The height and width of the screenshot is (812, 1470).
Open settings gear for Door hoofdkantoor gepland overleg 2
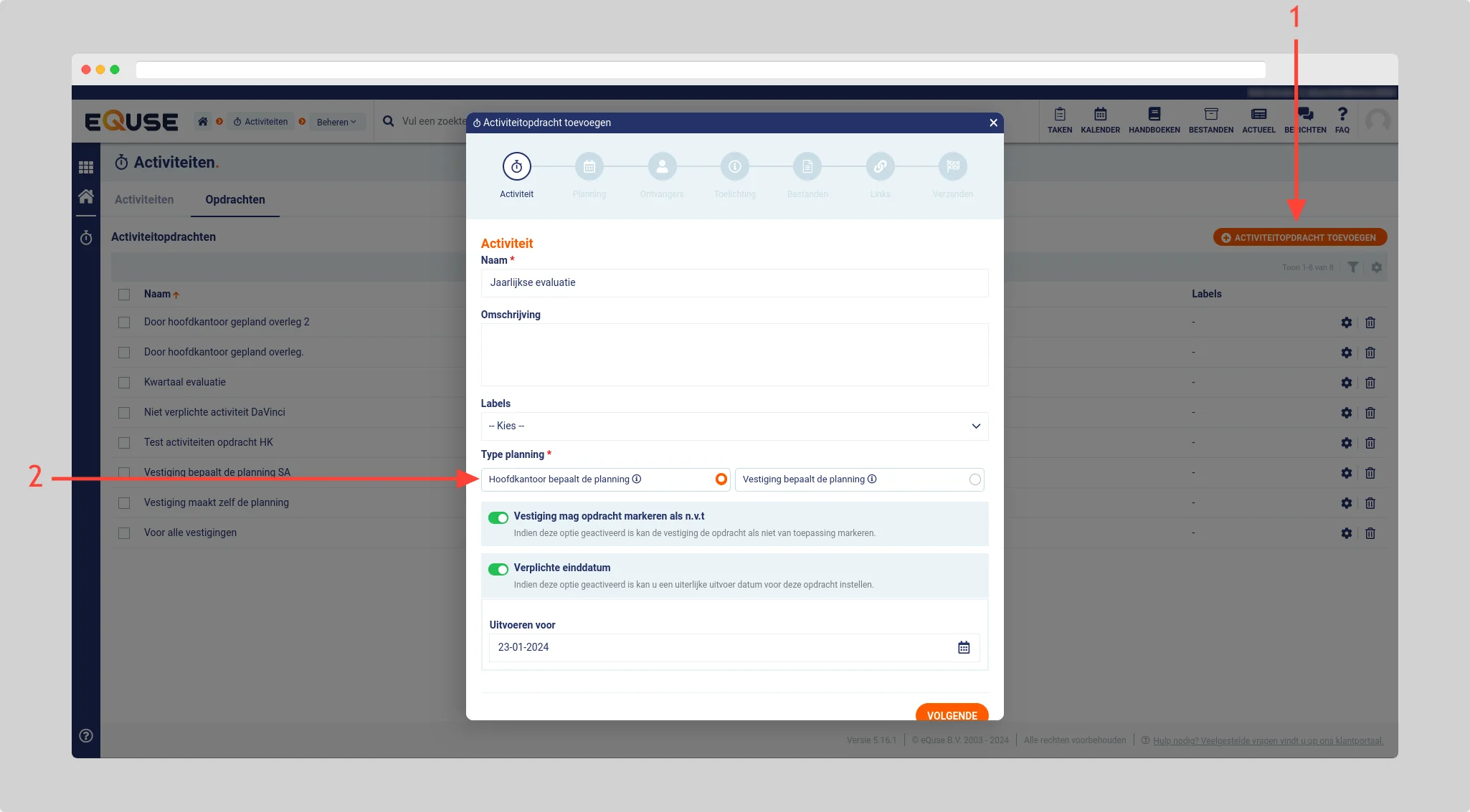click(x=1346, y=323)
